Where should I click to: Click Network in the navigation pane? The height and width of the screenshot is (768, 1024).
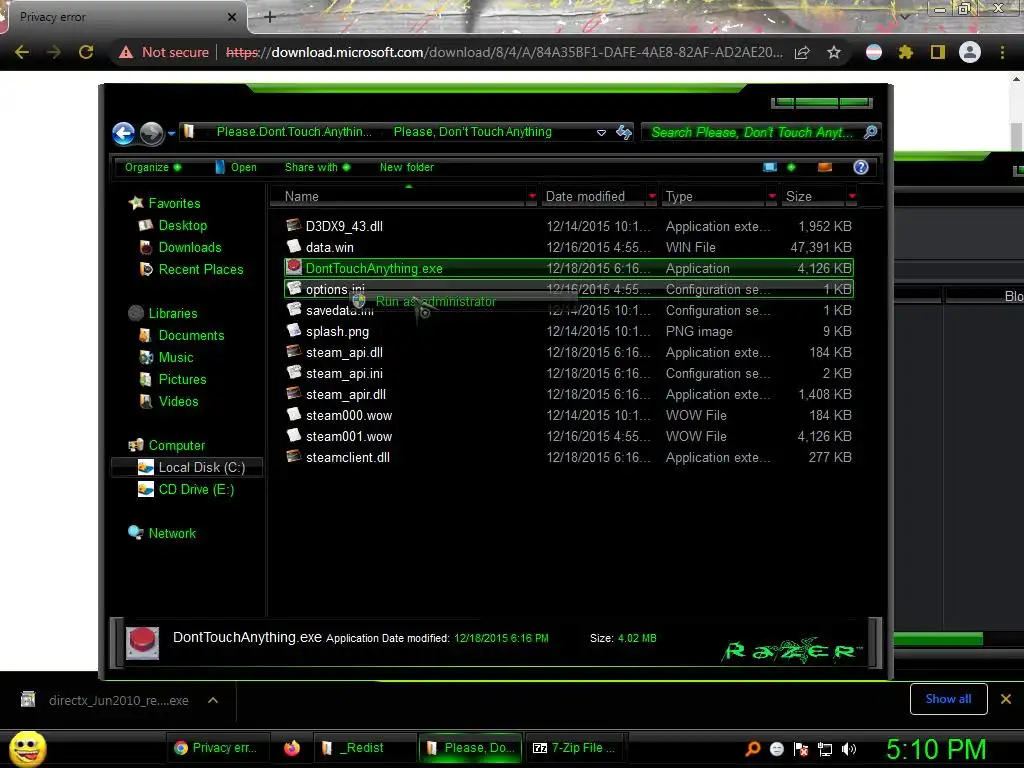point(172,533)
